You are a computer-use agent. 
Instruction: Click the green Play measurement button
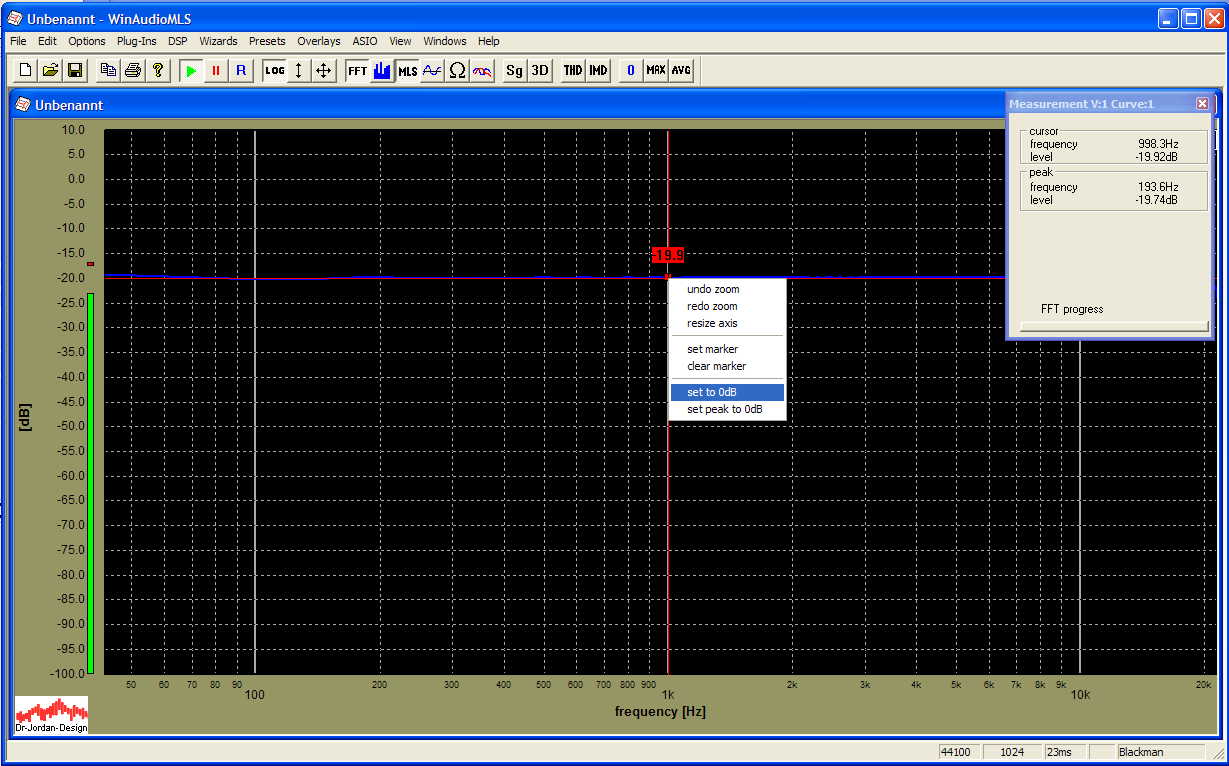(191, 70)
